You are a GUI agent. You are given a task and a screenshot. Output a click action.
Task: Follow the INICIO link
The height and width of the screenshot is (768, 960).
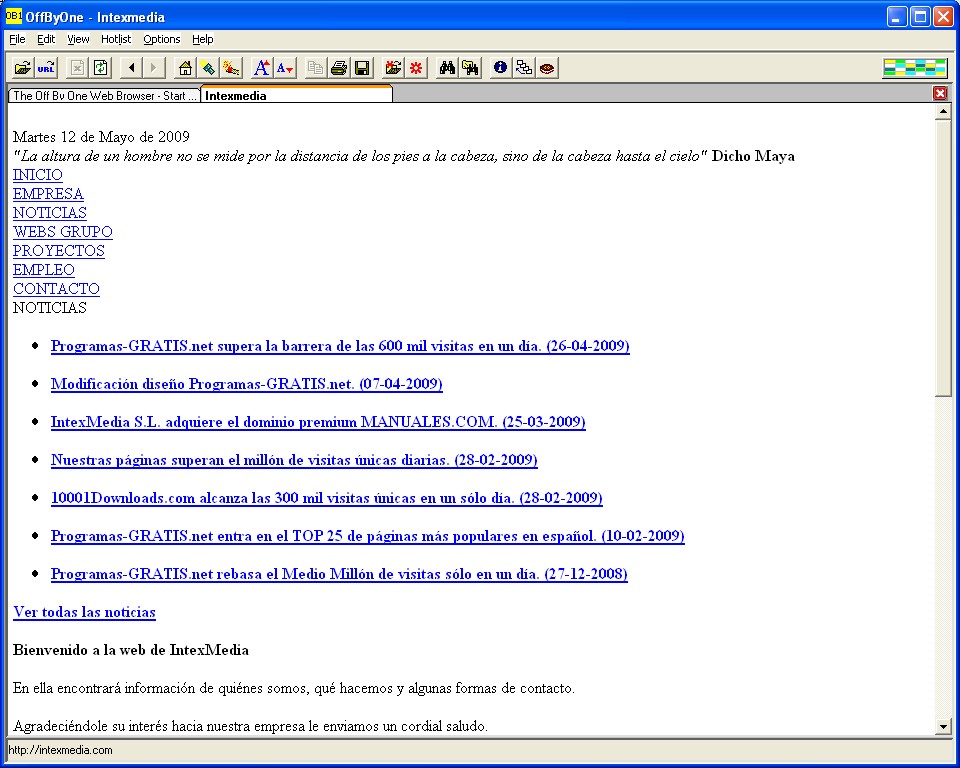coord(37,175)
